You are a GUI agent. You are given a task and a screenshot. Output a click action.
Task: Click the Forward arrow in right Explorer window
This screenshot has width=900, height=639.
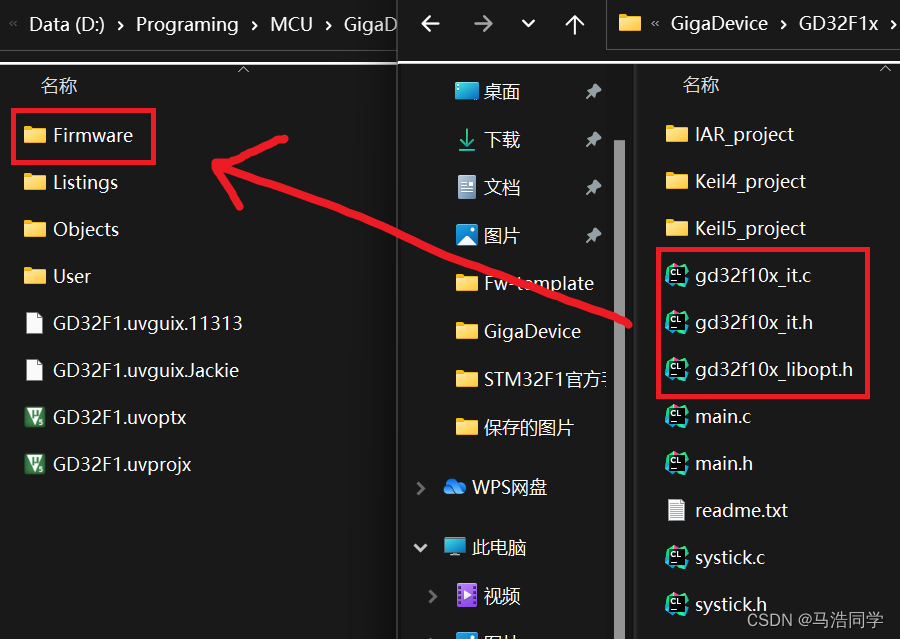pos(483,24)
